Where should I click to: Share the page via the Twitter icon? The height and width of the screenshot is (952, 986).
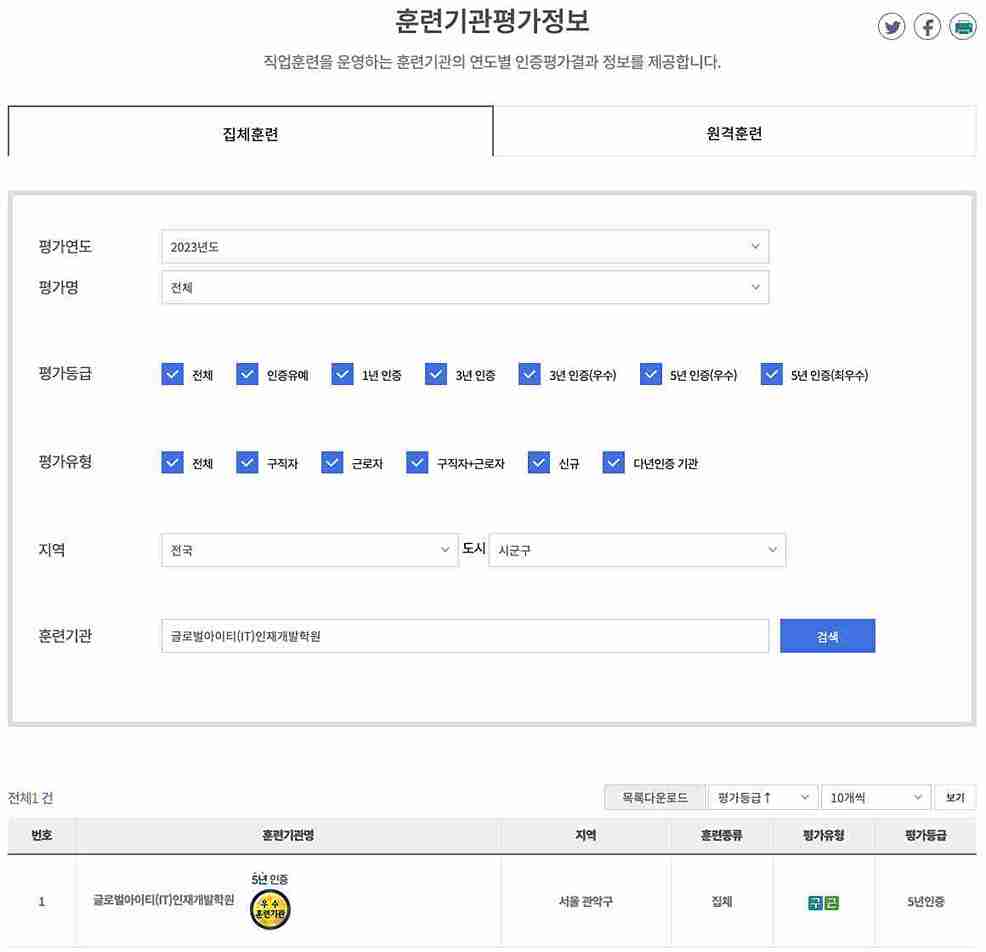pos(891,27)
